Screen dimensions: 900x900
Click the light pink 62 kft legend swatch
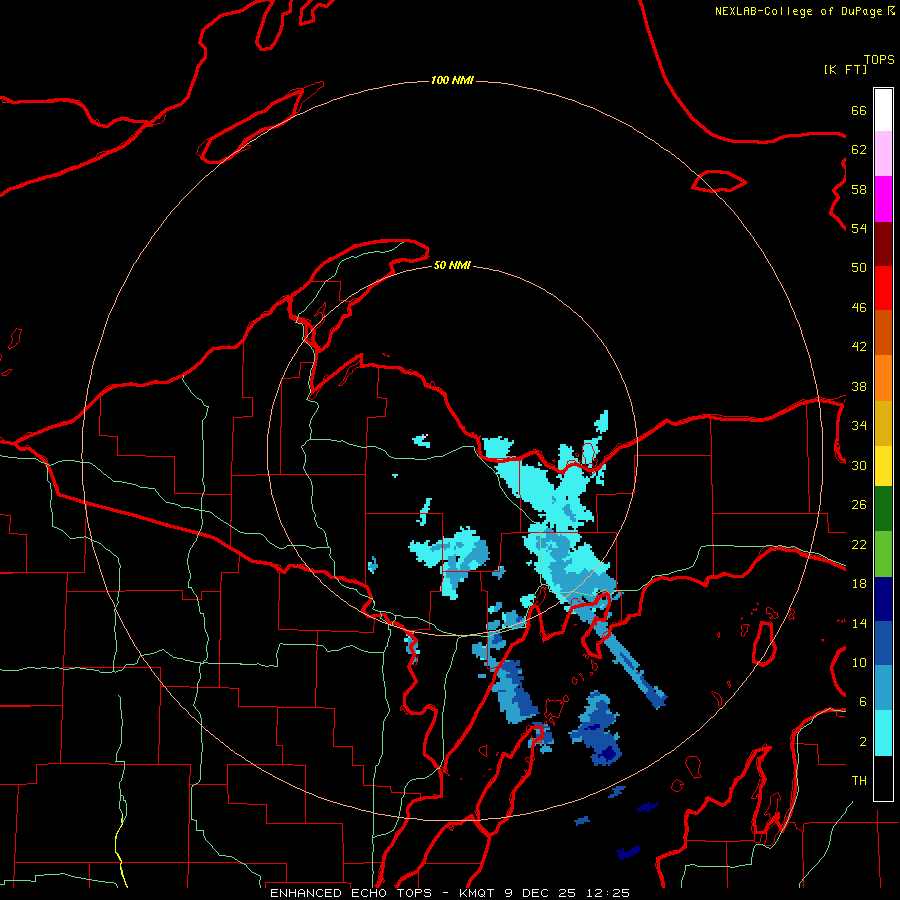coord(883,154)
